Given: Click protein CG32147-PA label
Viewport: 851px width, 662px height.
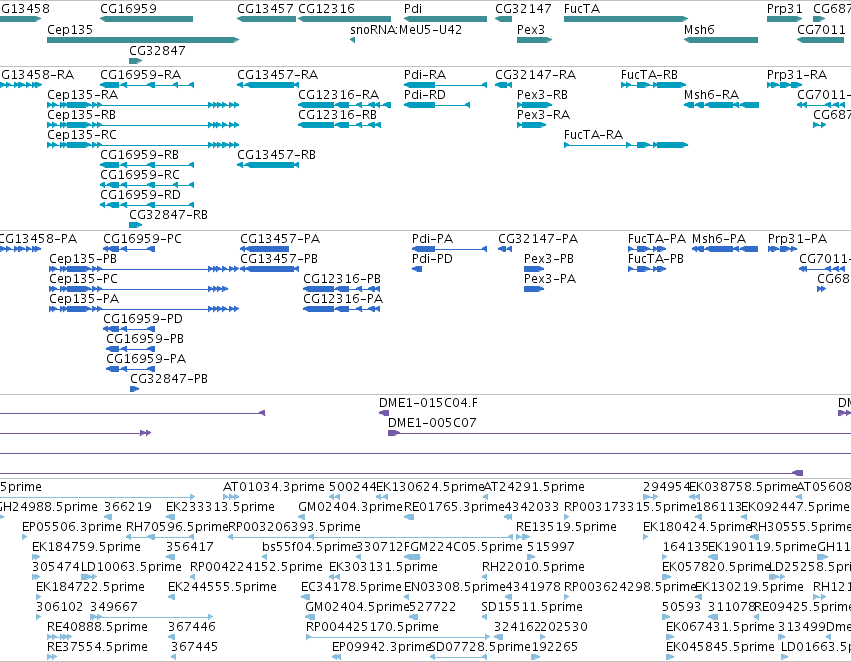Looking at the screenshot, I should (538, 239).
